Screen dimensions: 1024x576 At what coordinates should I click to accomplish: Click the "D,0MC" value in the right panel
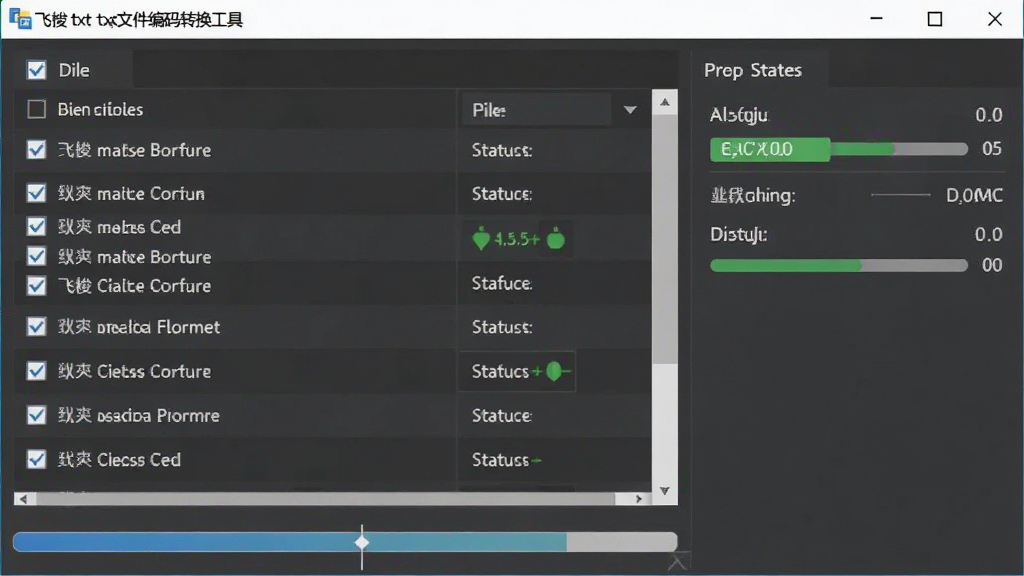click(974, 195)
